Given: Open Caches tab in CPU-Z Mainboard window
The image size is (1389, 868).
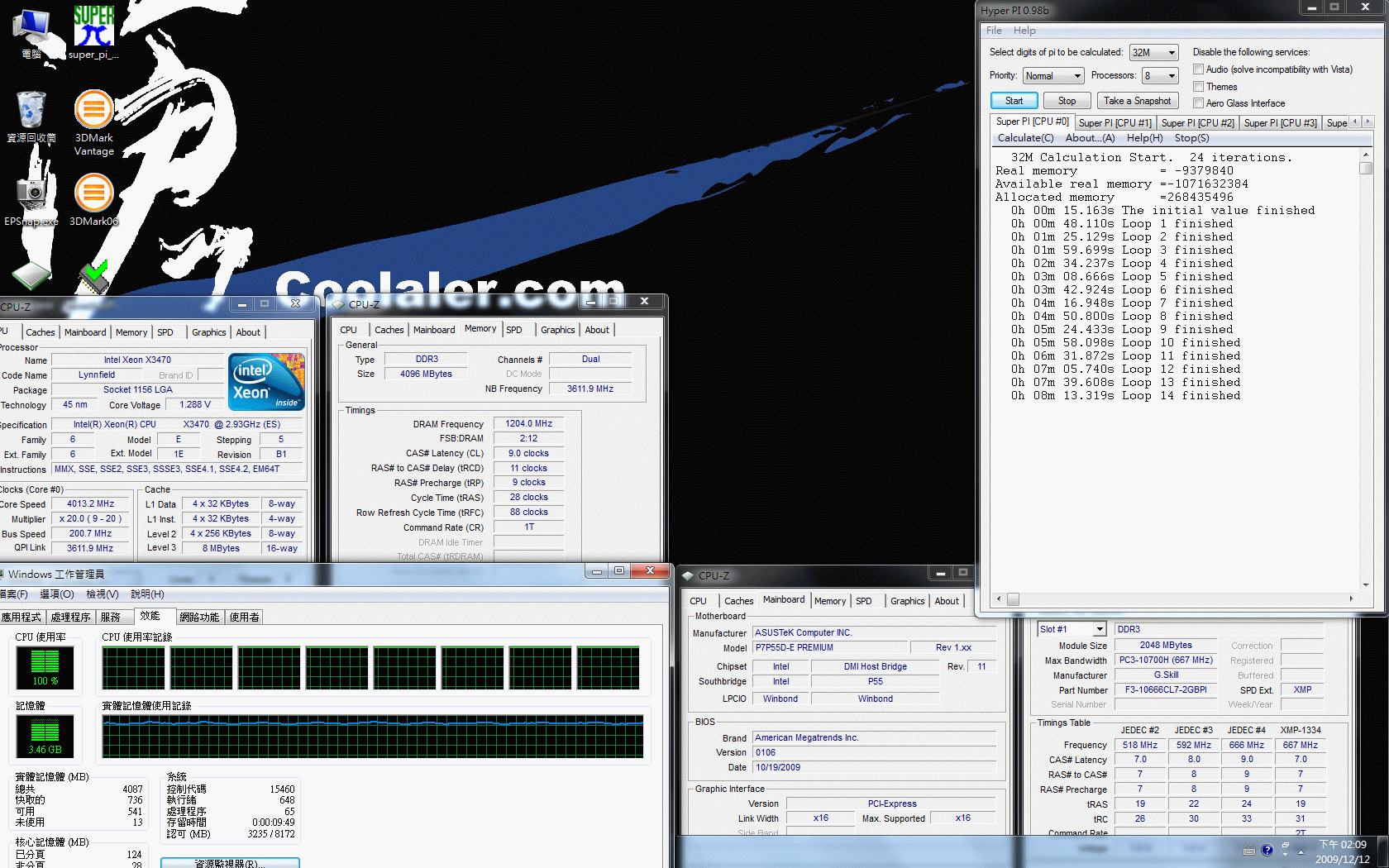Looking at the screenshot, I should click(x=738, y=601).
